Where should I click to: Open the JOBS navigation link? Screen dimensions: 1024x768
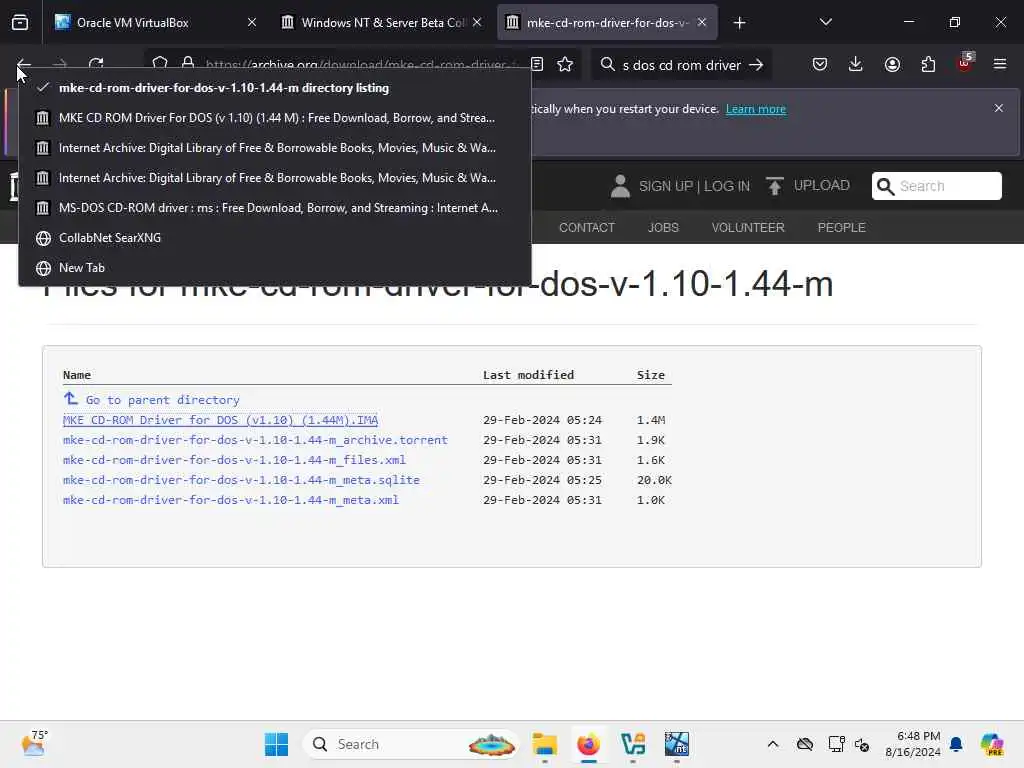click(663, 227)
